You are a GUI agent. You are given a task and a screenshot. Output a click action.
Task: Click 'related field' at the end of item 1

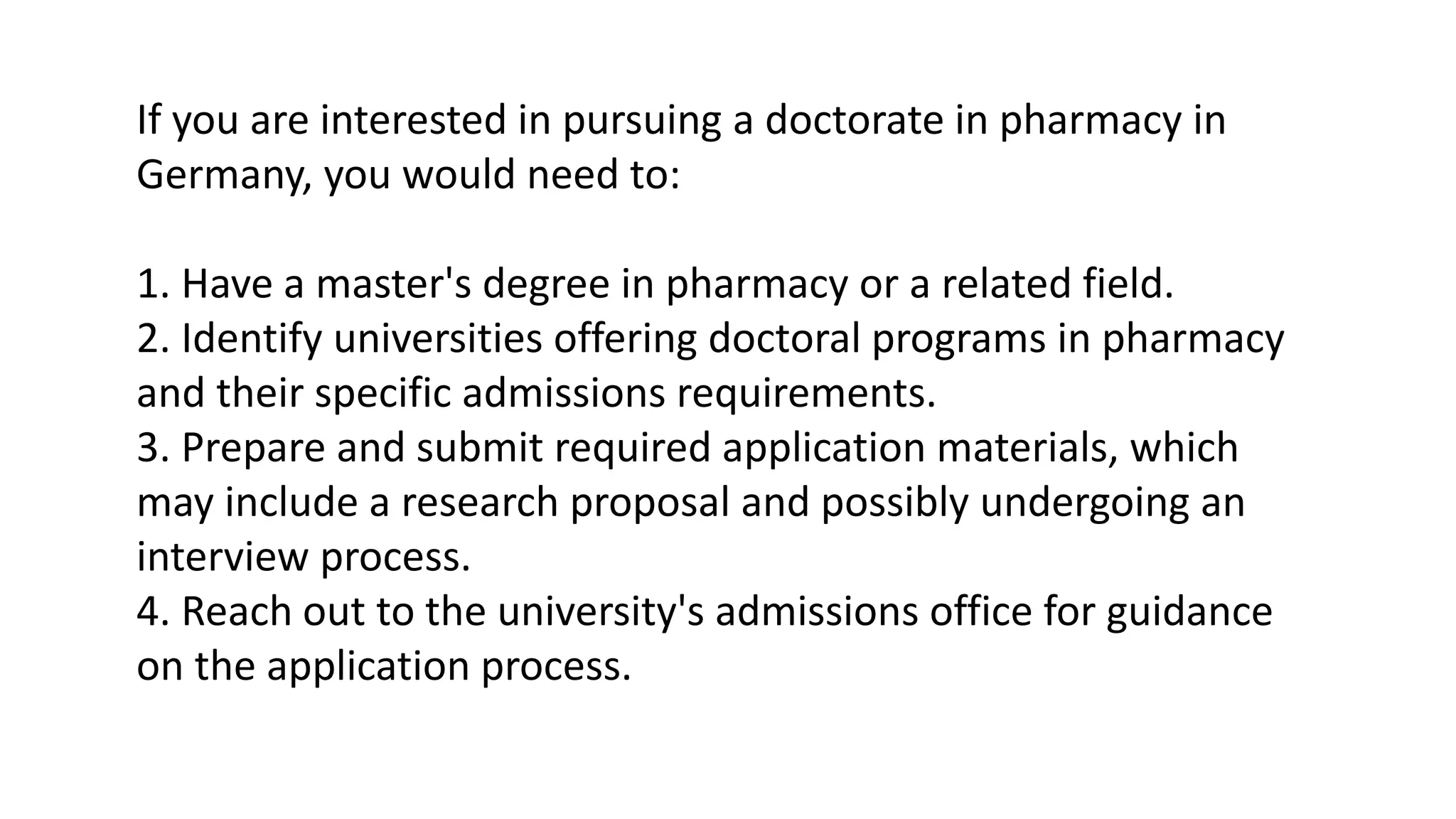click(1056, 284)
